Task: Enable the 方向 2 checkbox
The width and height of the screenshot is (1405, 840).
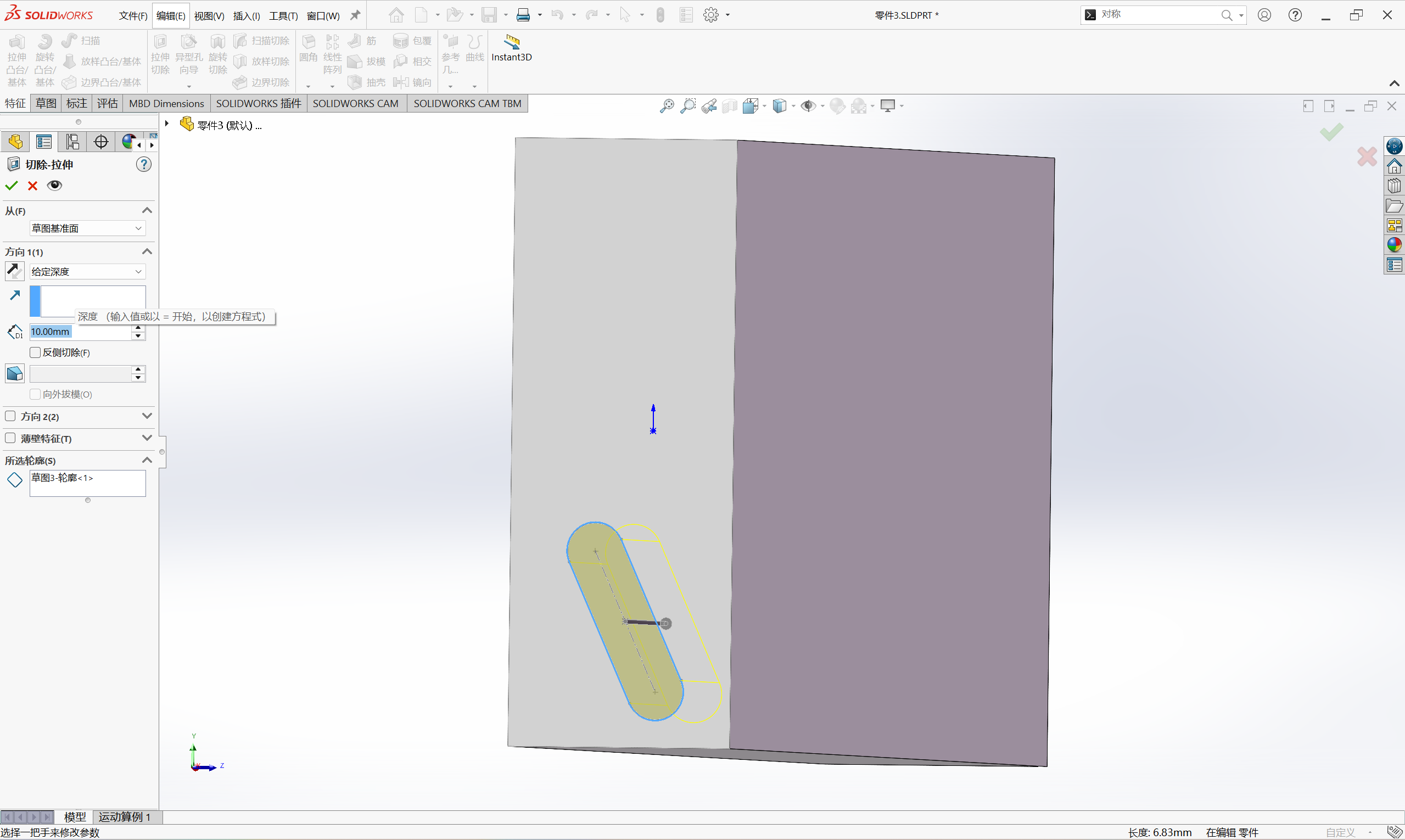Action: (x=10, y=416)
